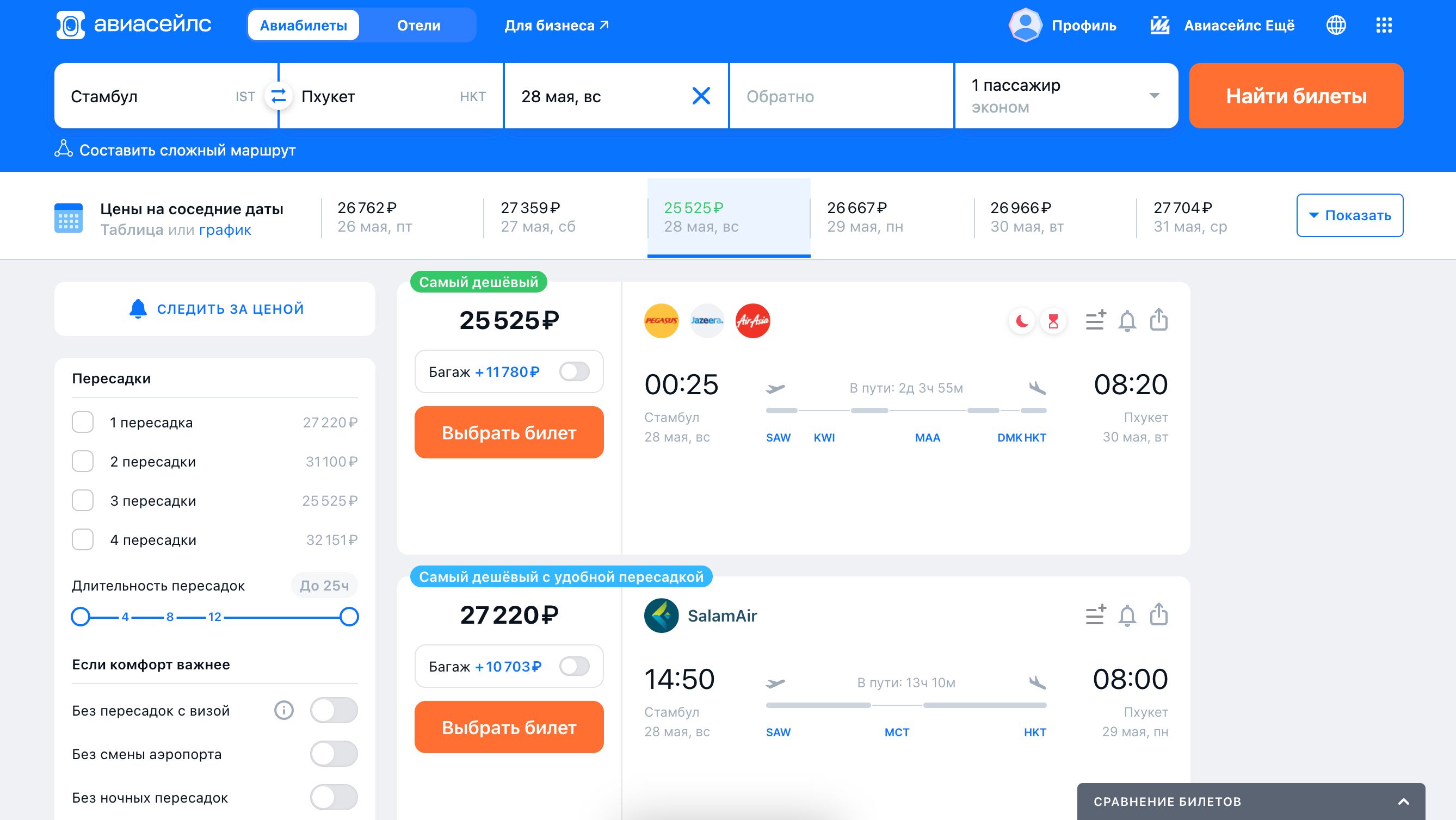The height and width of the screenshot is (820, 1456).
Task: Click the 8 mark on duration slider
Action: pos(170,617)
